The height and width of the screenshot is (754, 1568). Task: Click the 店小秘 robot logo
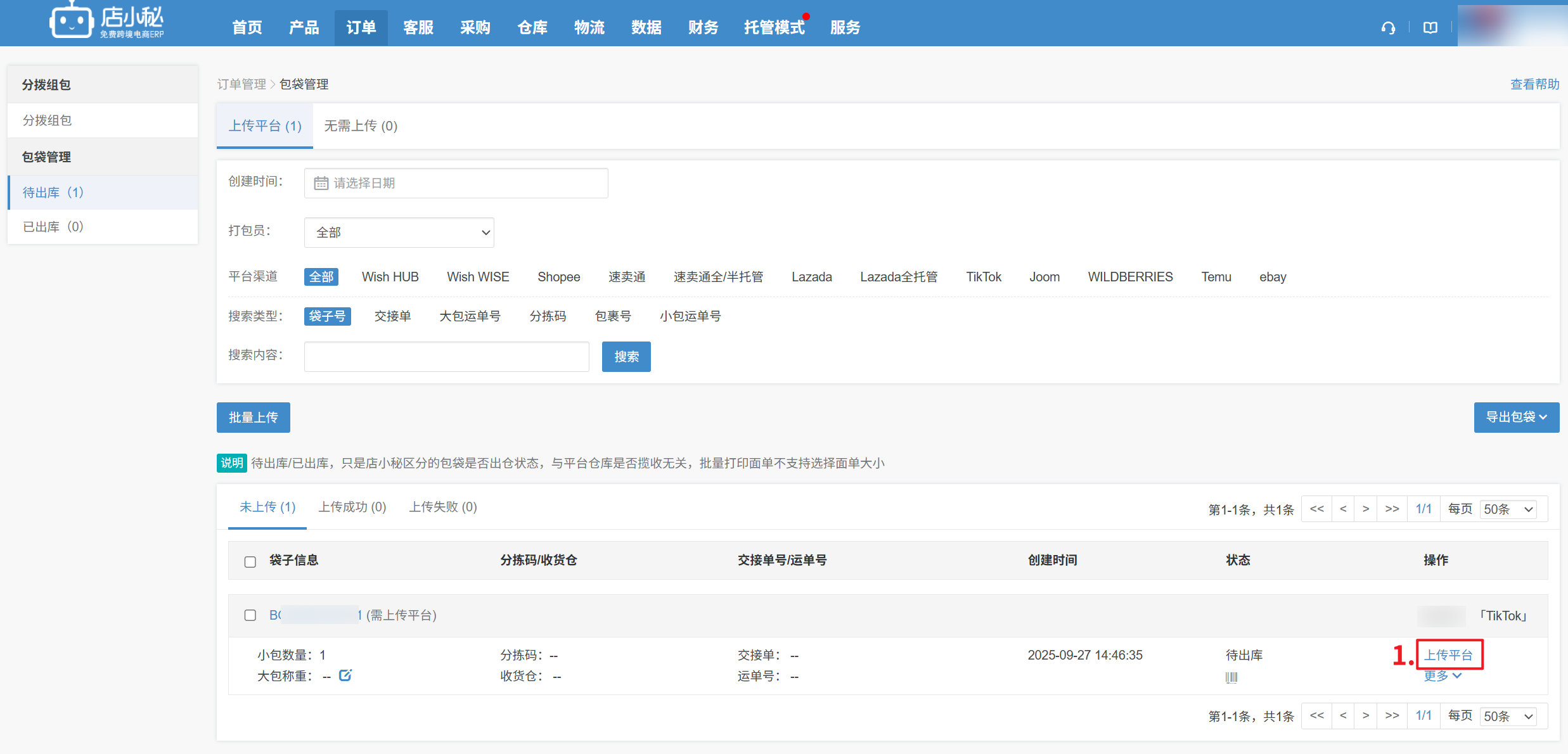71,22
